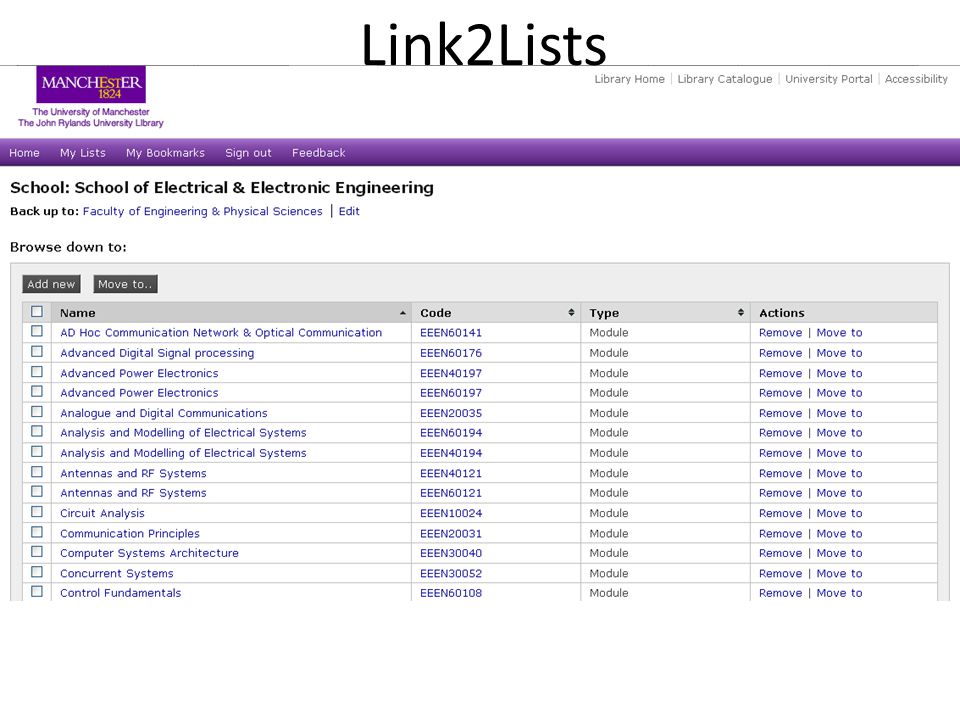
Task: Tick the Computer Systems Architecture checkbox
Action: (37, 551)
